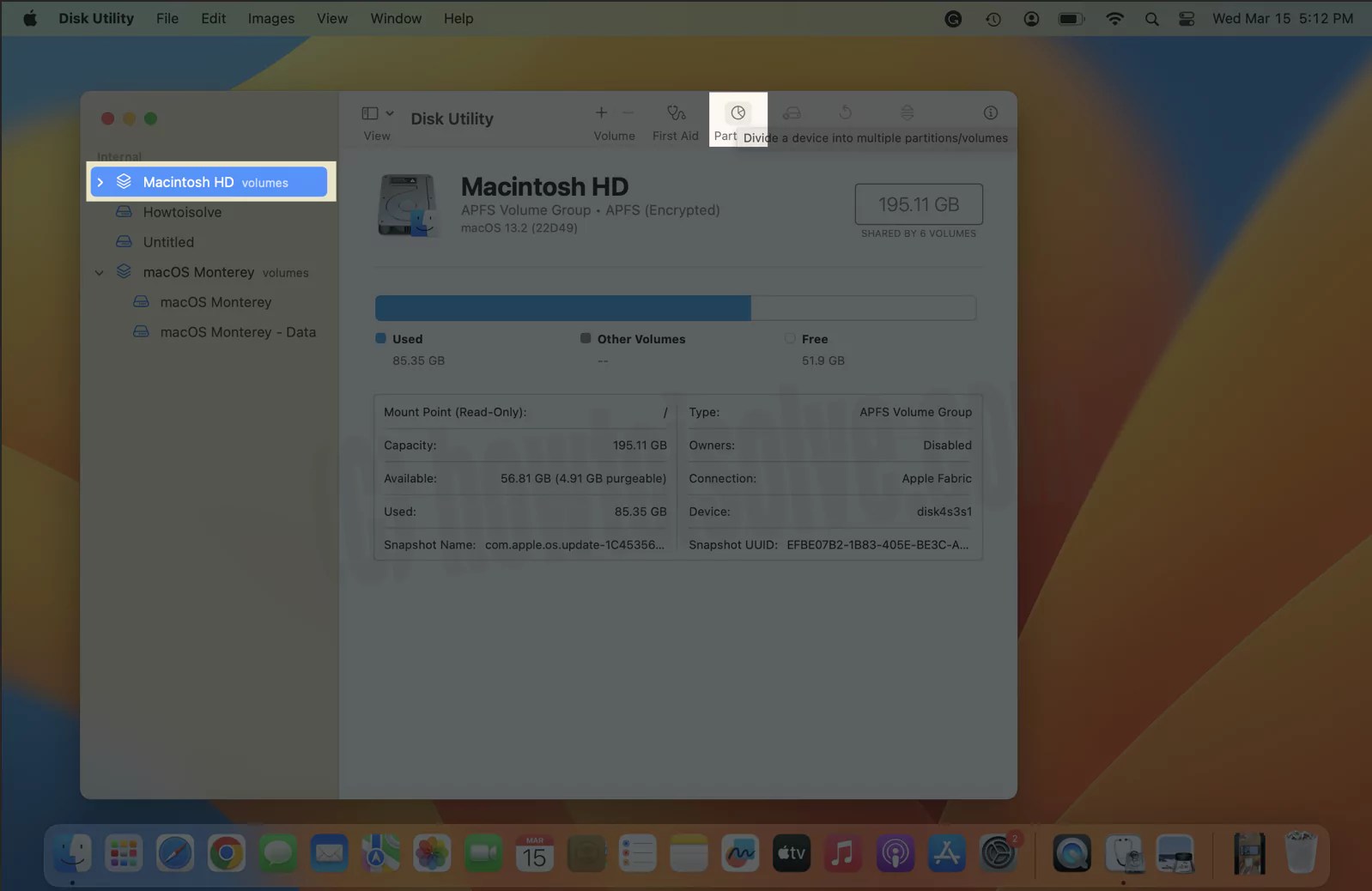Select the Untitled volume
The height and width of the screenshot is (891, 1372).
[x=209, y=242]
